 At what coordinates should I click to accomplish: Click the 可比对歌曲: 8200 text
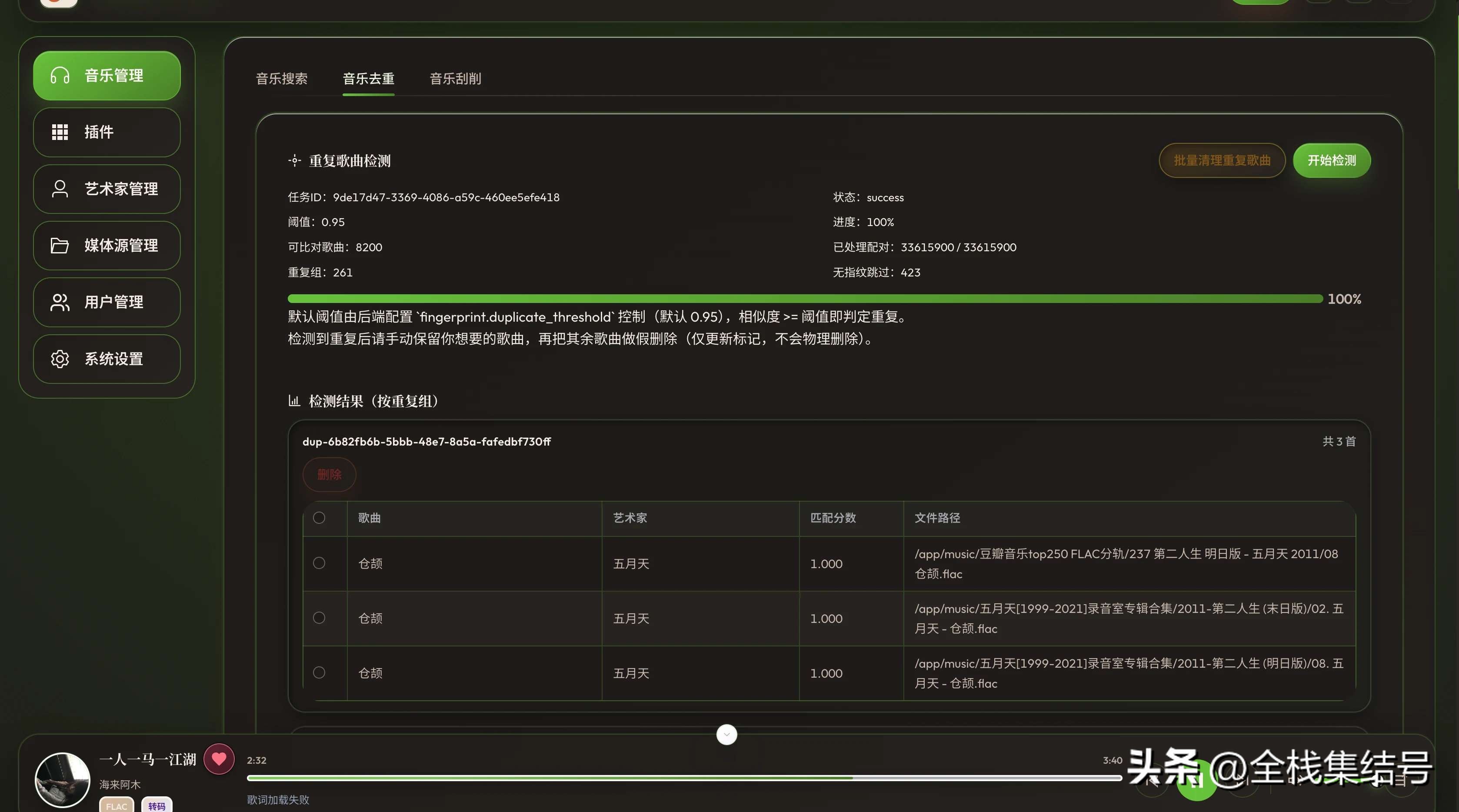coord(335,247)
